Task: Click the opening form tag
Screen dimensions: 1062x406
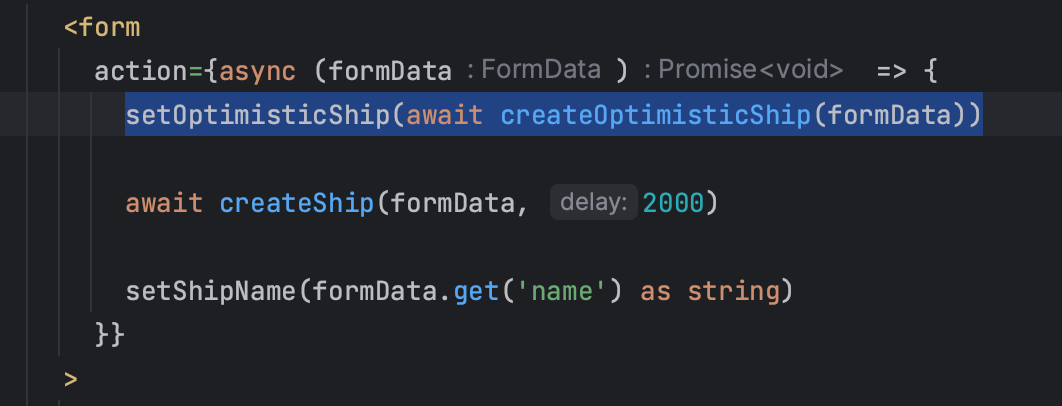Action: (x=102, y=28)
